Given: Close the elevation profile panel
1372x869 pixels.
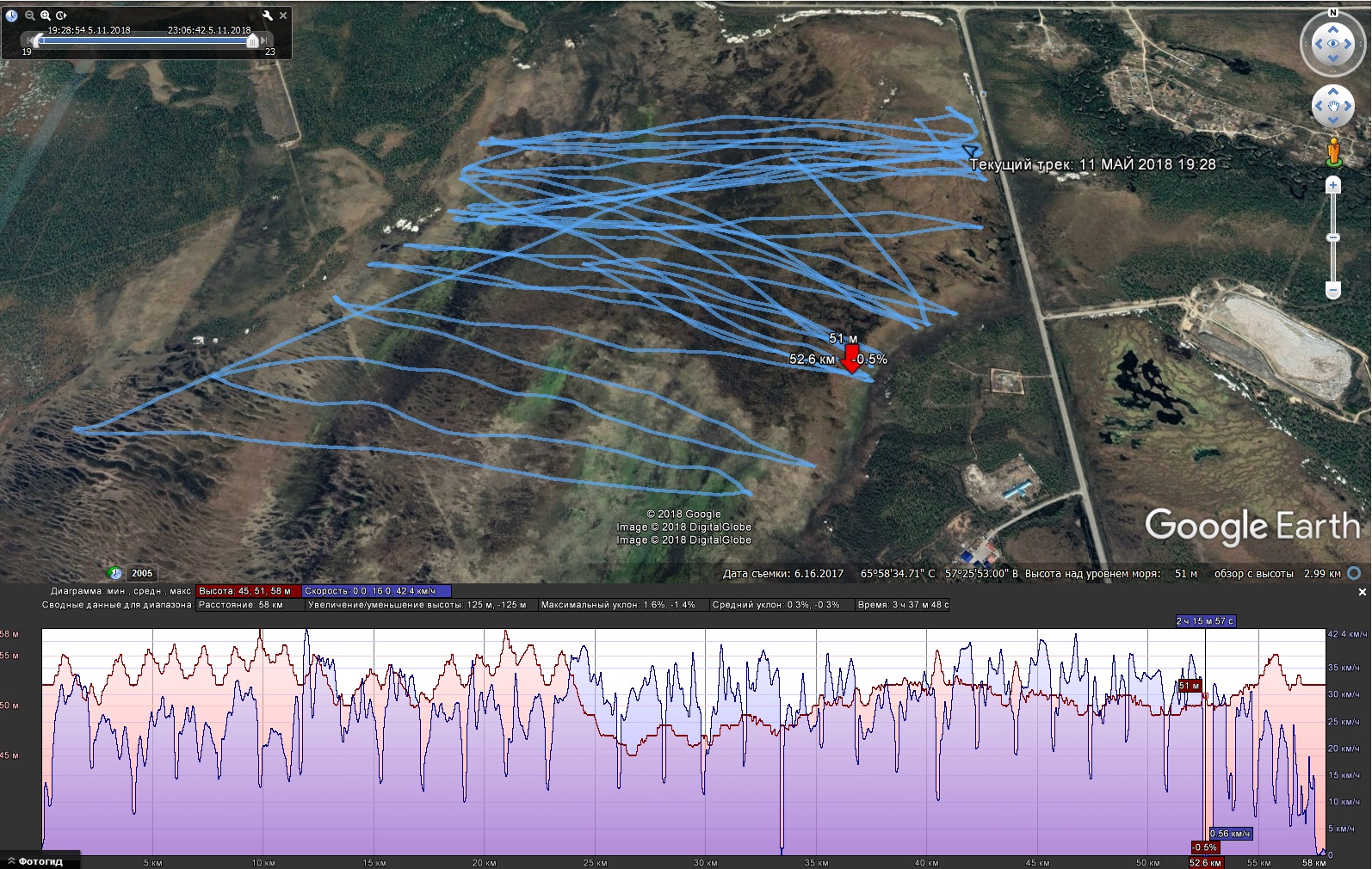Looking at the screenshot, I should [1362, 592].
